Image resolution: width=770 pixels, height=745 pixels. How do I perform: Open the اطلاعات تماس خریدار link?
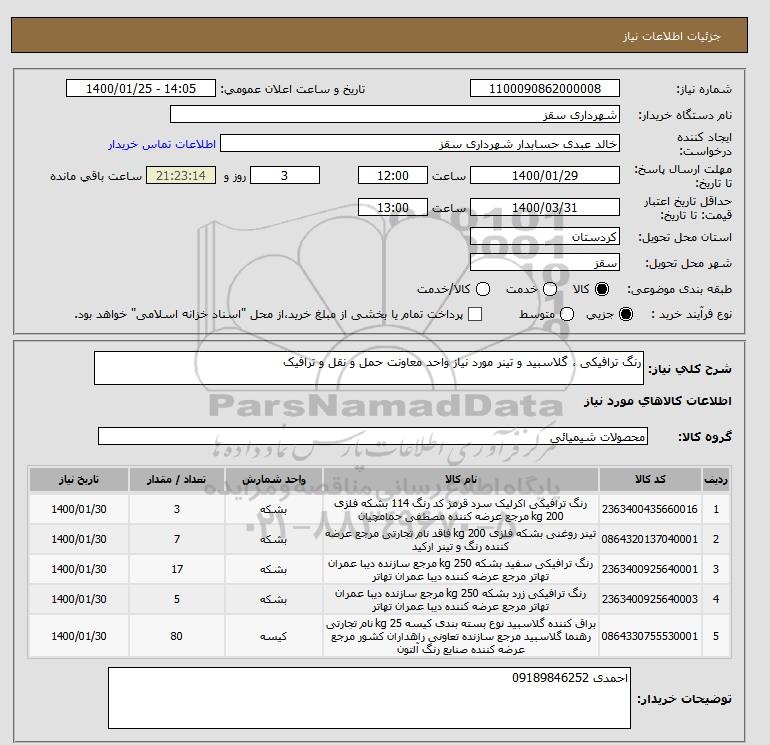coord(162,144)
